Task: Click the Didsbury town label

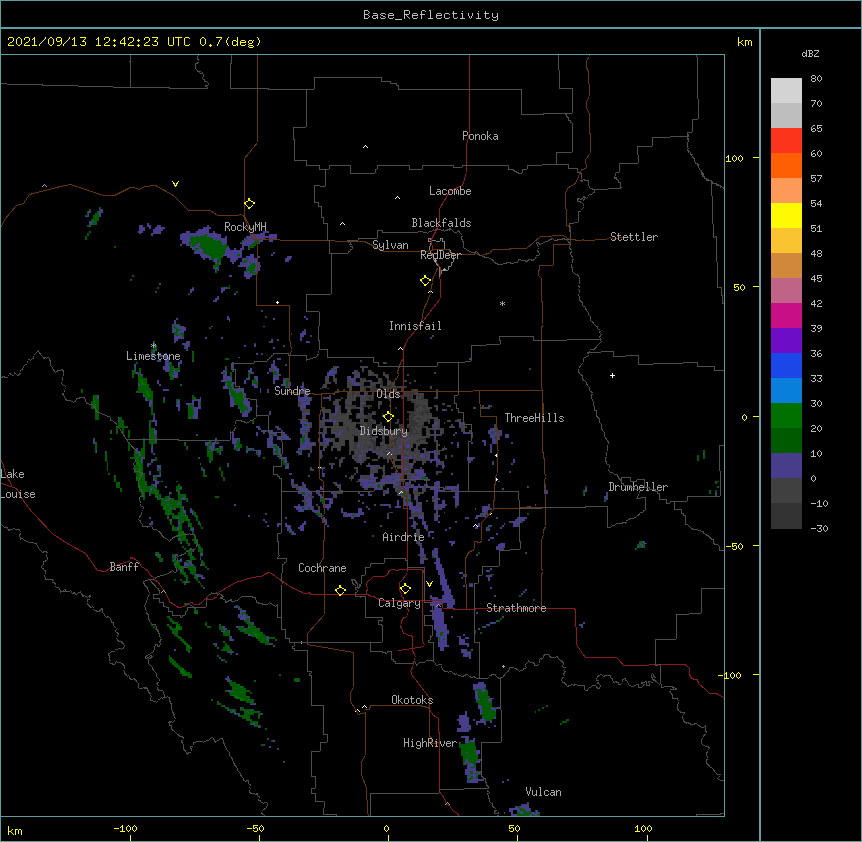Action: point(384,431)
